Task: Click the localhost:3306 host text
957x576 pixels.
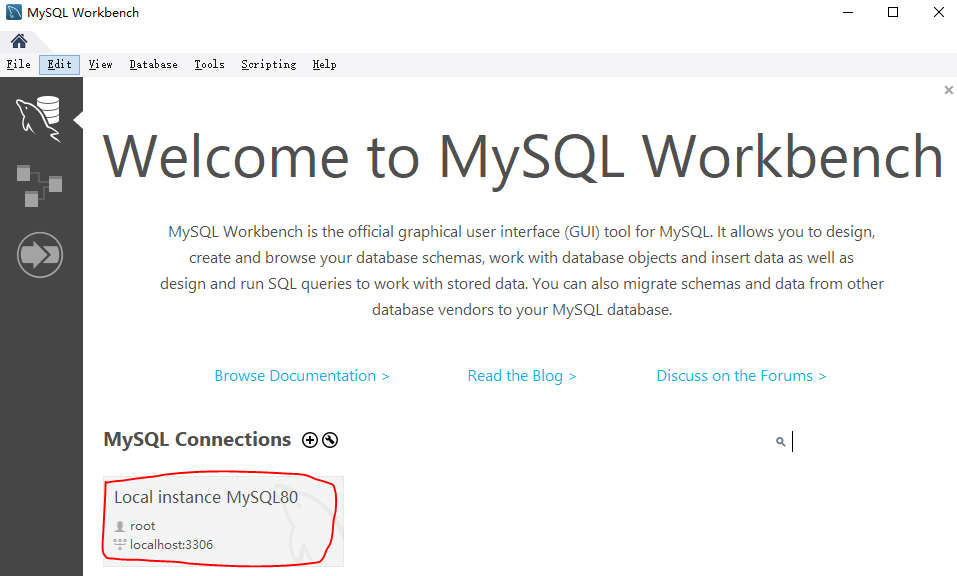Action: tap(171, 545)
